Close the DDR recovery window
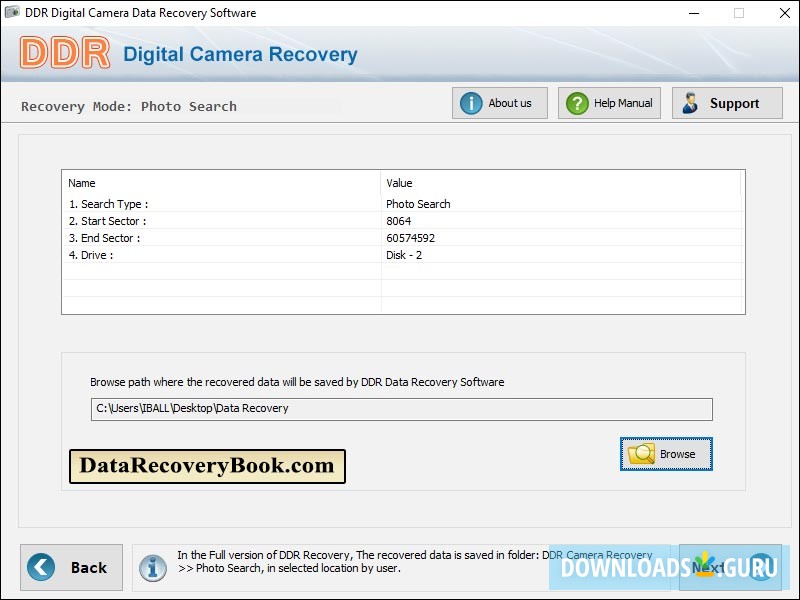The image size is (800, 600). (x=785, y=13)
